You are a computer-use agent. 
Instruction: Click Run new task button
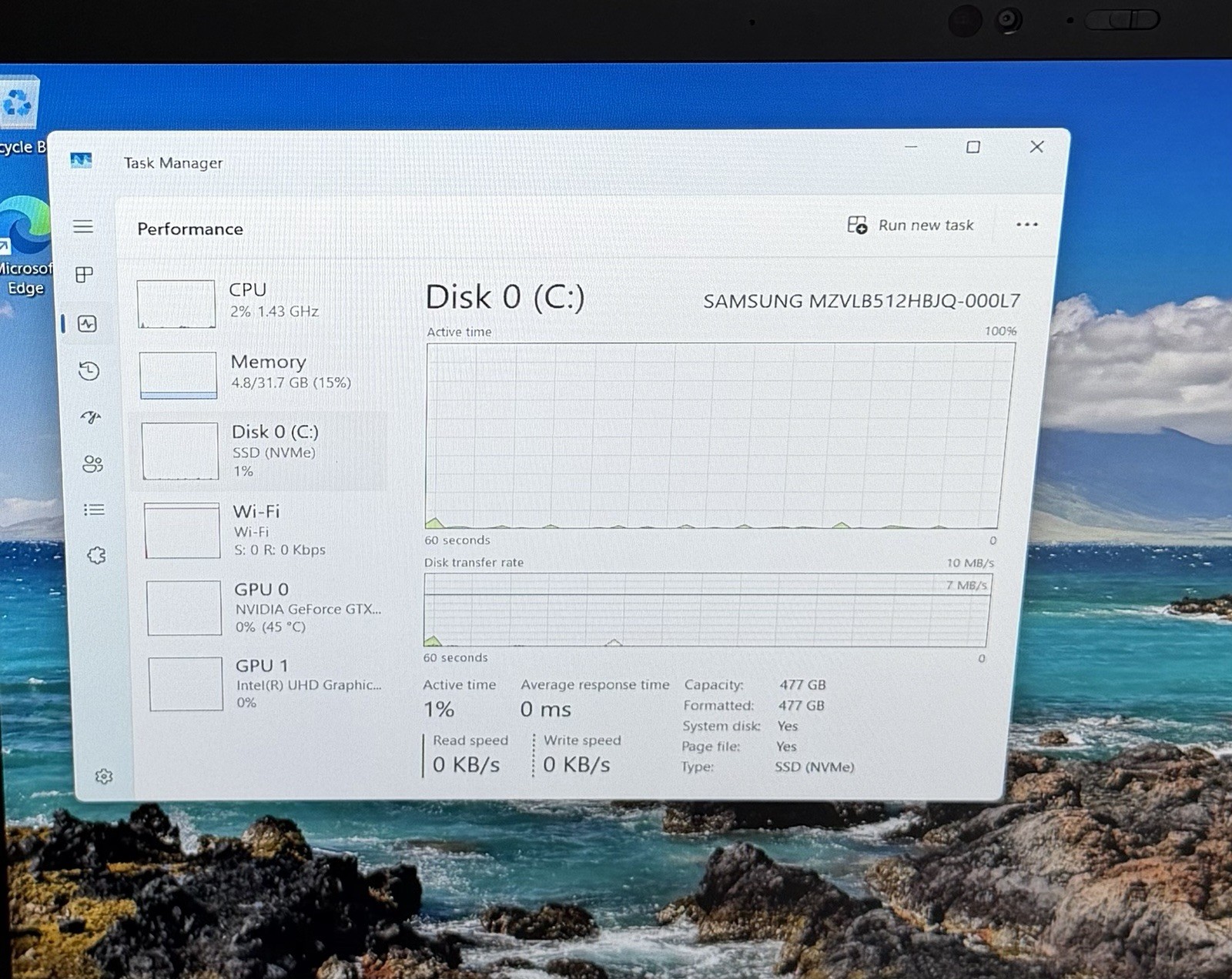coord(911,225)
